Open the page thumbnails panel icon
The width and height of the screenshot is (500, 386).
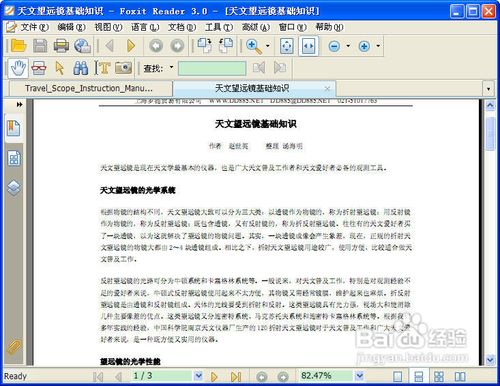pos(14,158)
